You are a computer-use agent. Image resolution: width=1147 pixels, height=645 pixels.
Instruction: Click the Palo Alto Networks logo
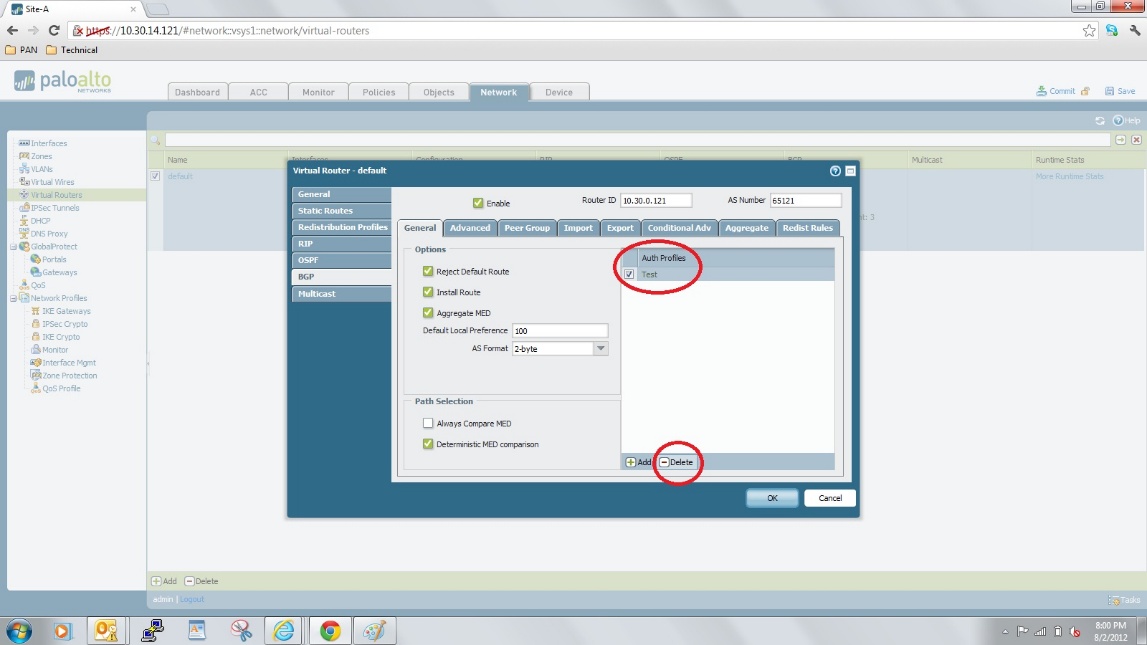click(63, 80)
